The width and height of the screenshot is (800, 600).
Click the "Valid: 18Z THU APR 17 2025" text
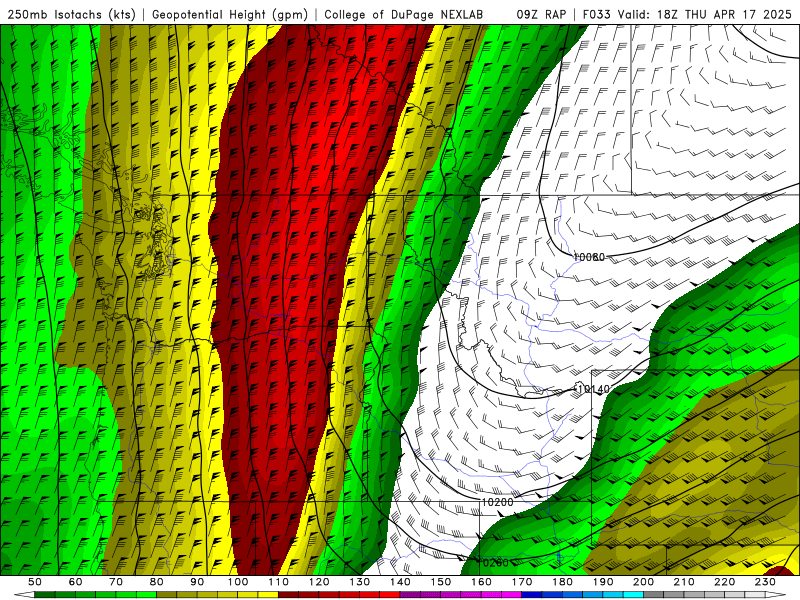coord(704,14)
